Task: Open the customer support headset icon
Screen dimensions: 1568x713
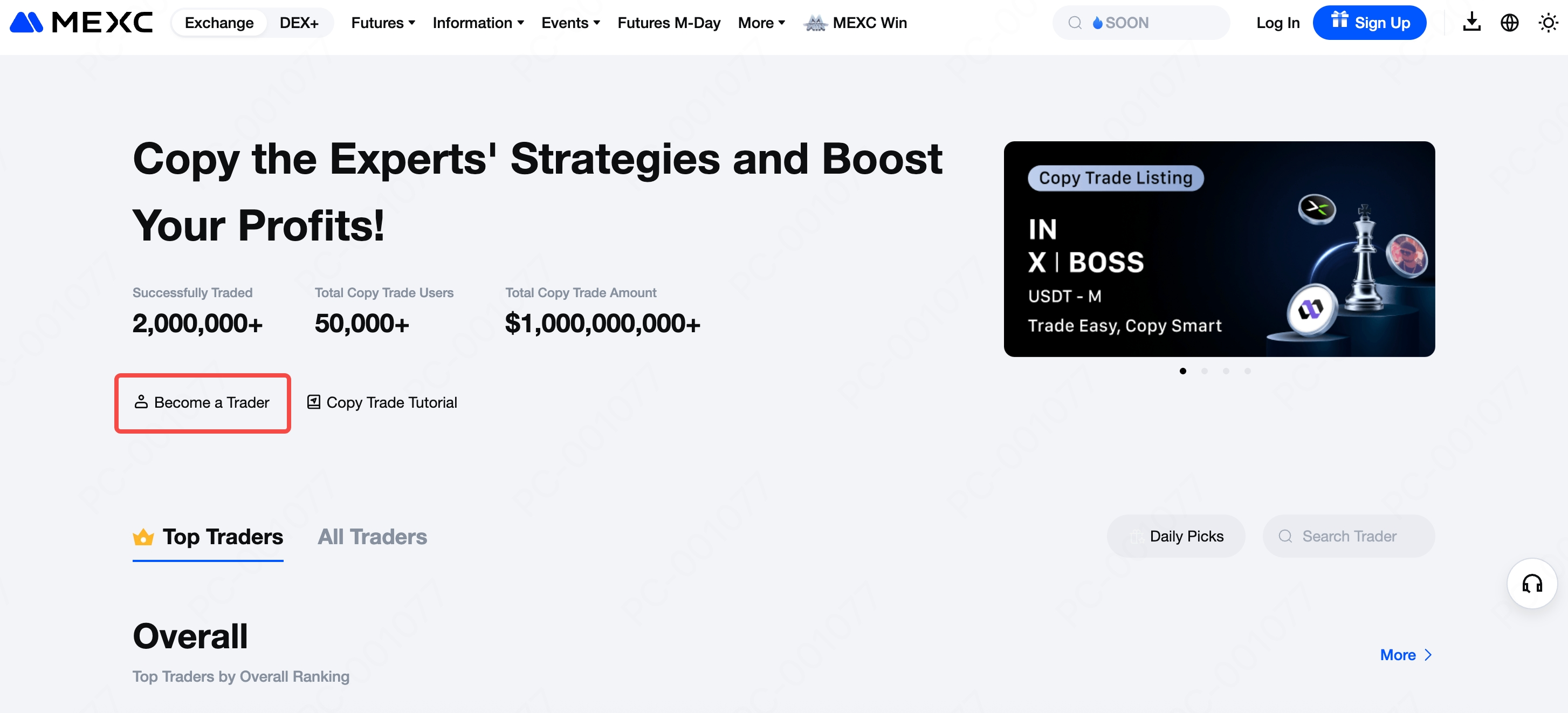Action: tap(1531, 584)
